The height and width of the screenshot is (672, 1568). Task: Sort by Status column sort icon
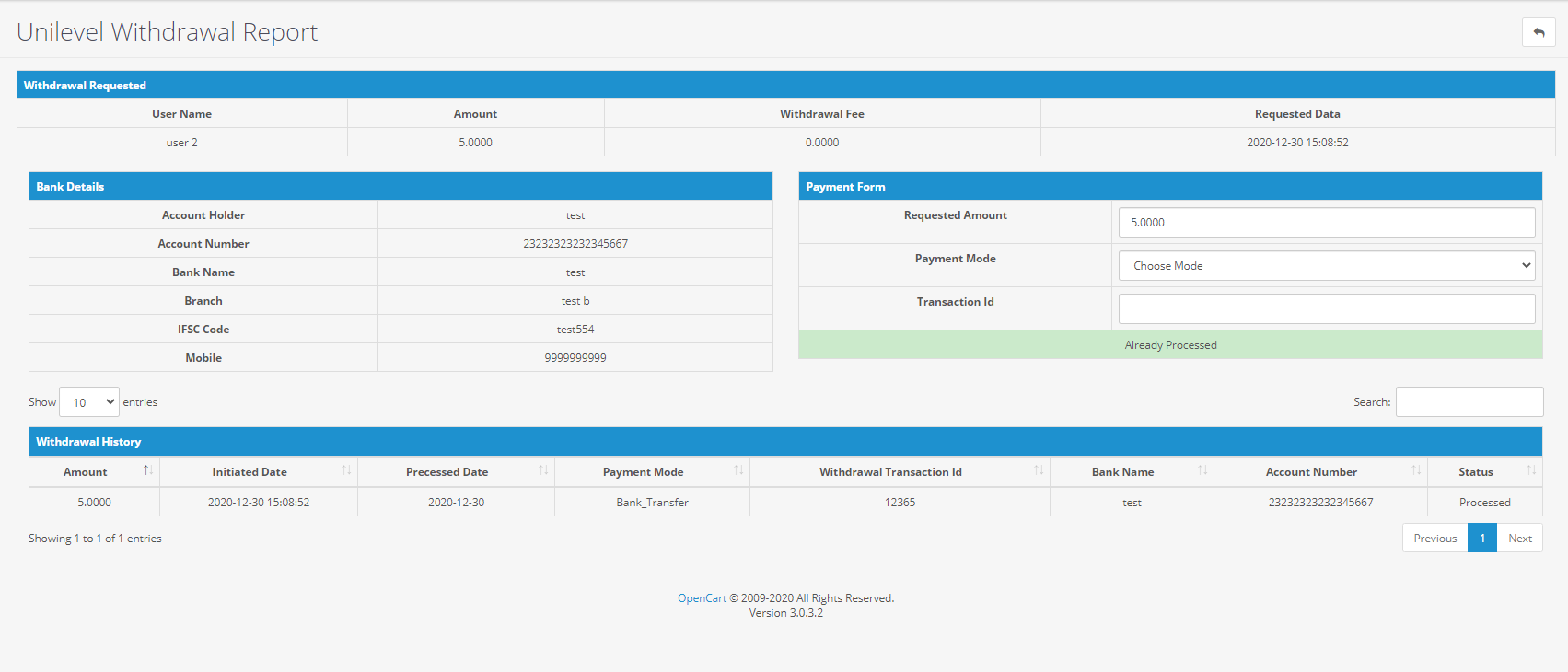click(x=1531, y=471)
